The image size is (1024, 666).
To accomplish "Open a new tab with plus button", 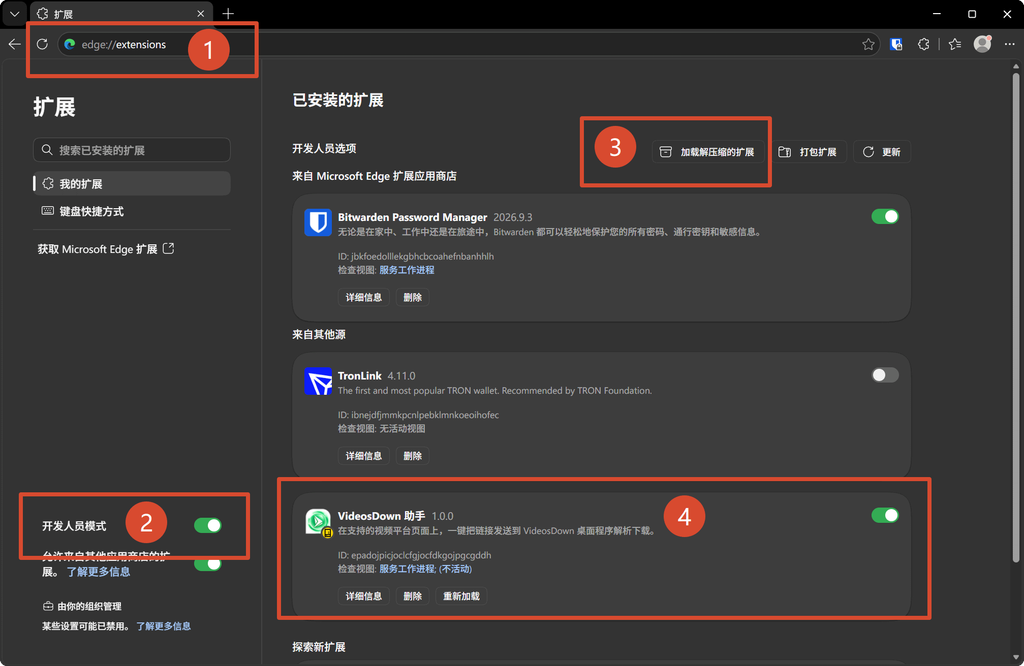I will [228, 14].
